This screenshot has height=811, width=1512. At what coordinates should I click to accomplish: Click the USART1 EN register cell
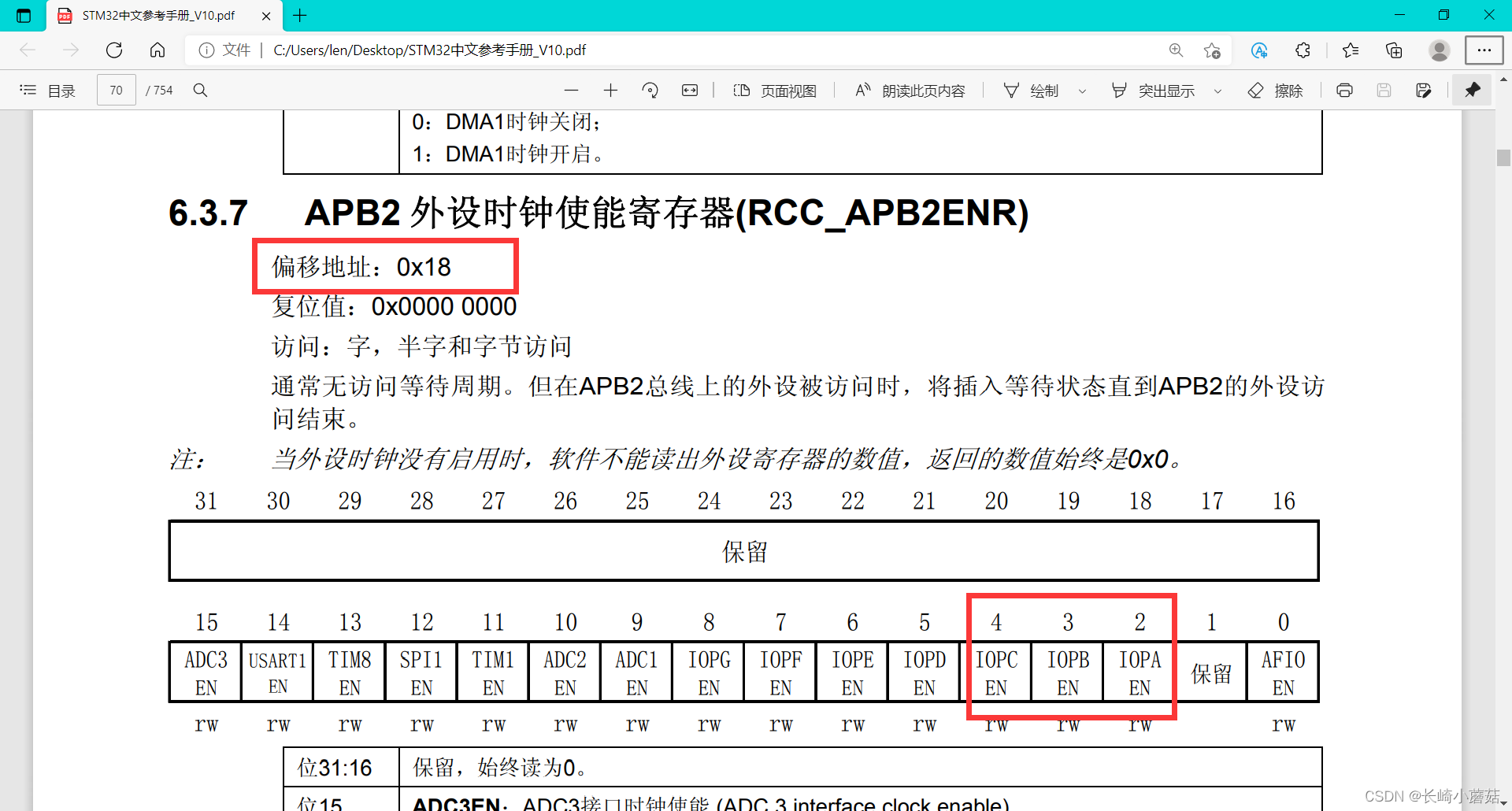click(277, 672)
